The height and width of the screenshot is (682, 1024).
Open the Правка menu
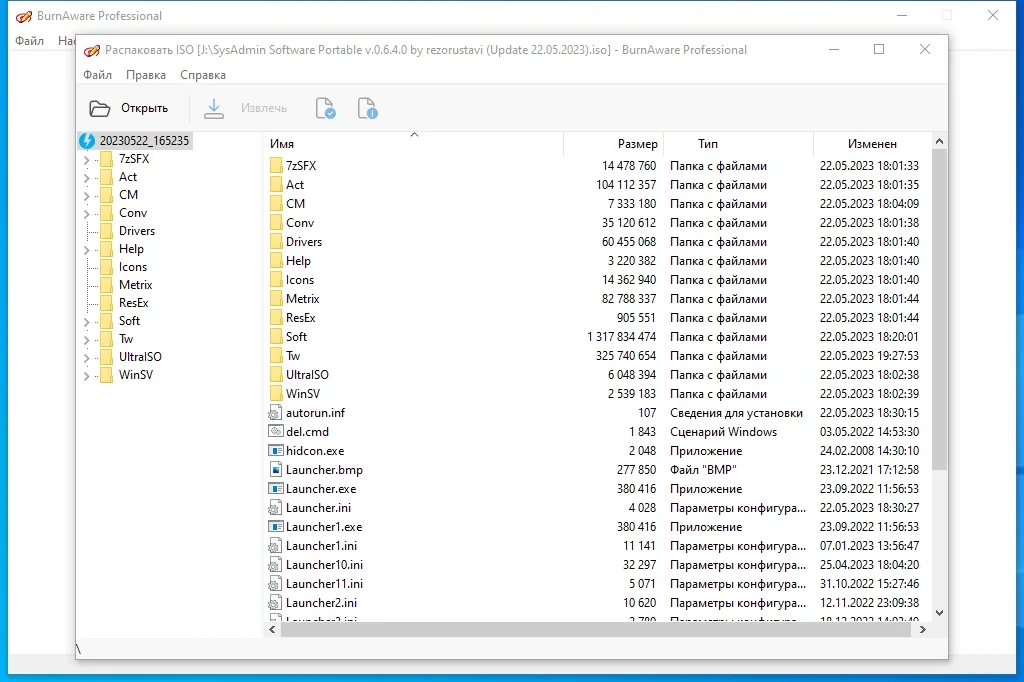click(146, 75)
